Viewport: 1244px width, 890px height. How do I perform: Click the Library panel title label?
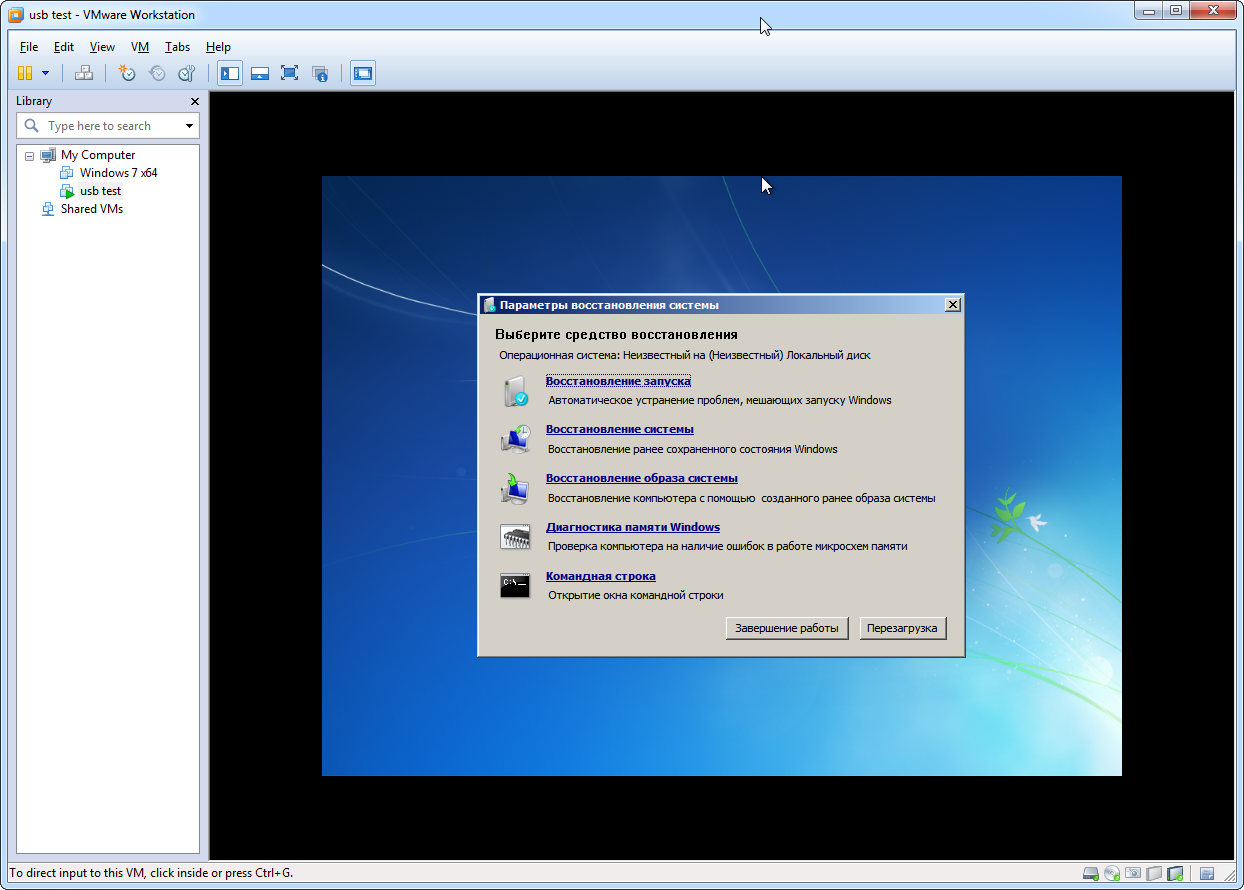point(34,101)
